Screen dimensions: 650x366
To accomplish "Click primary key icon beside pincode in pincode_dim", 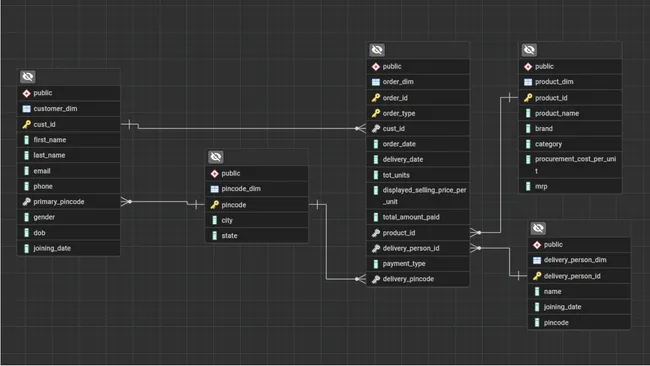I will [x=214, y=205].
